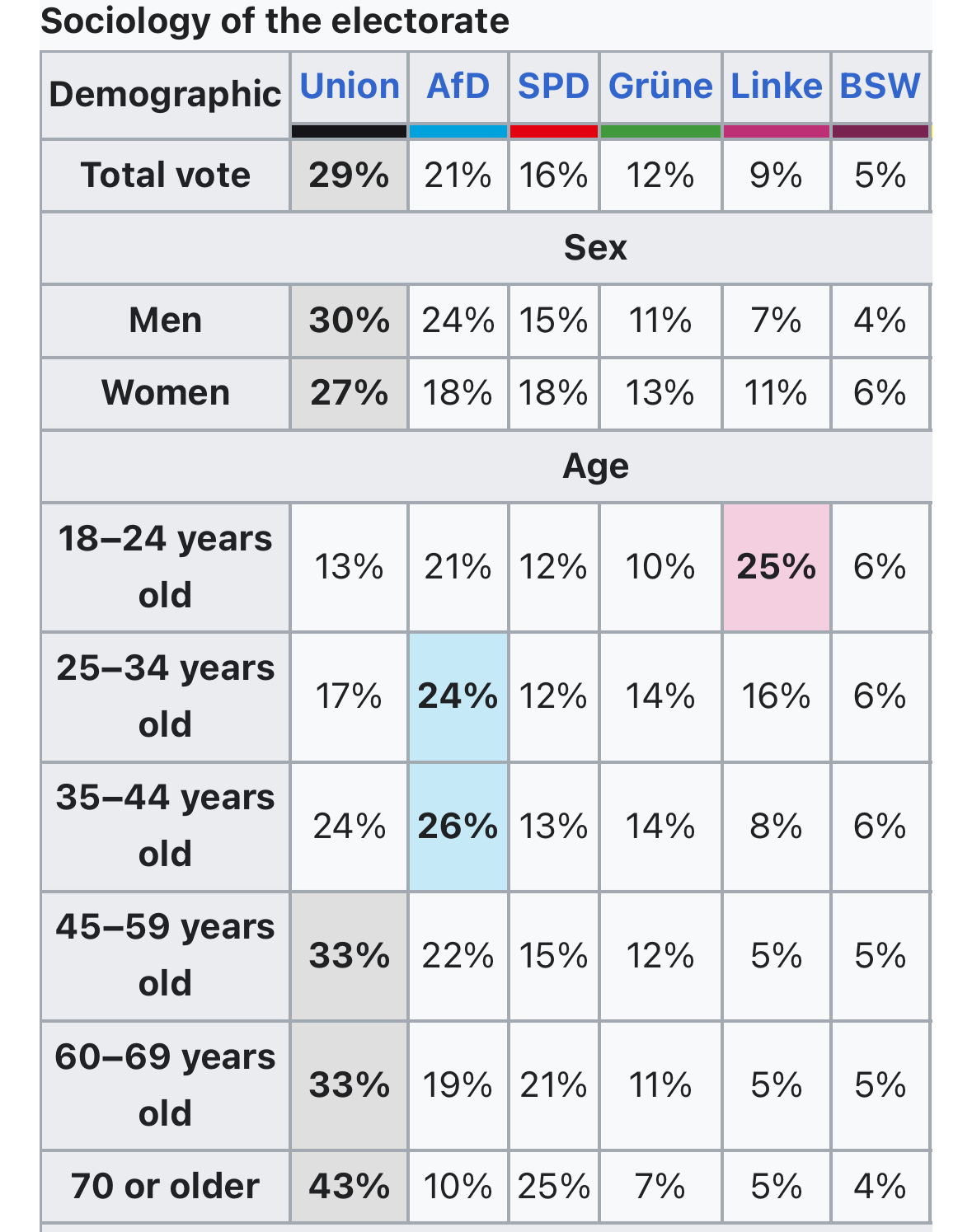
Task: Click the light blue AfD color bar
Action: [458, 131]
